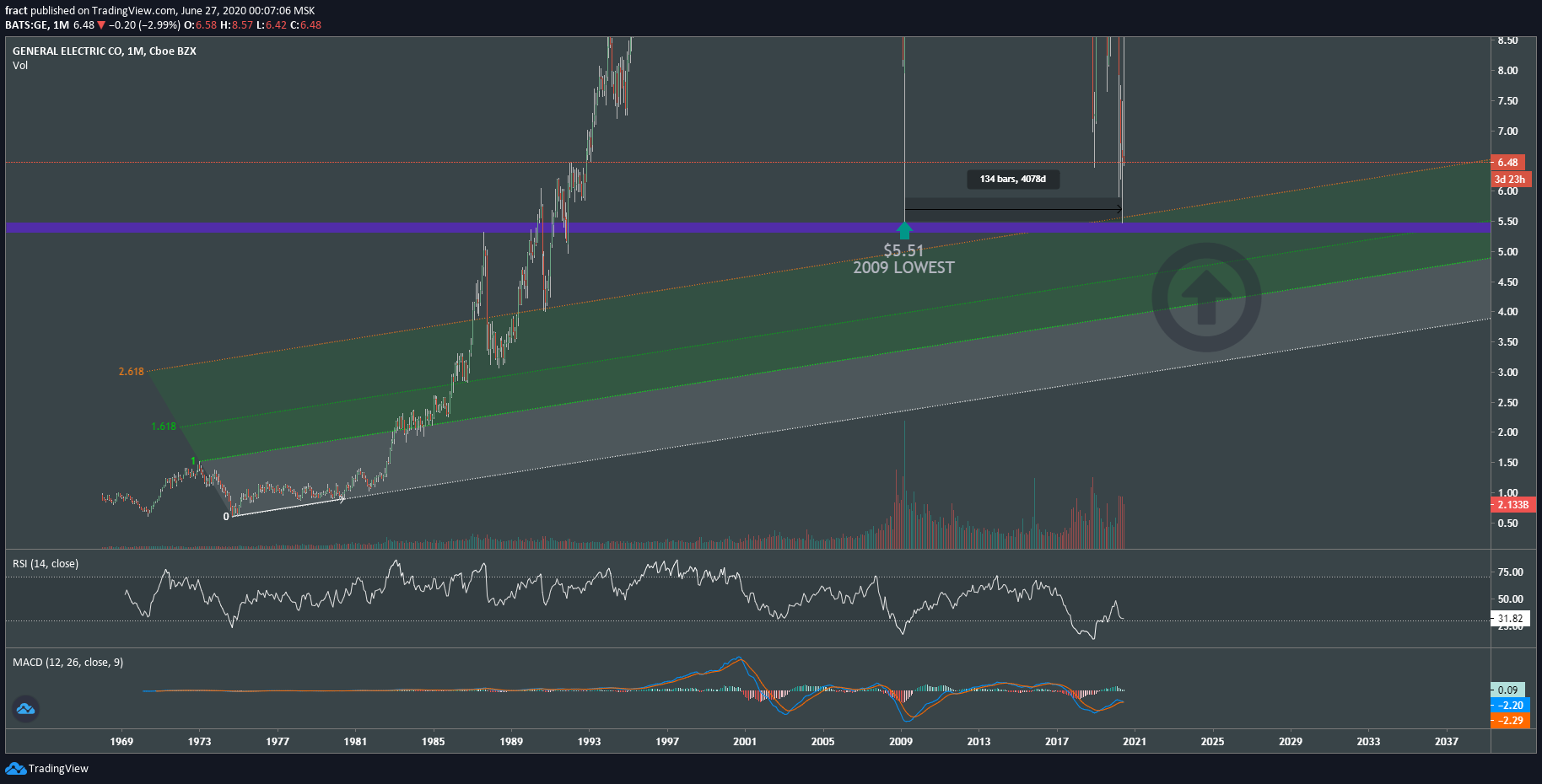Click the purple horizontal support band
Screen dimensions: 1542x784
(748, 227)
